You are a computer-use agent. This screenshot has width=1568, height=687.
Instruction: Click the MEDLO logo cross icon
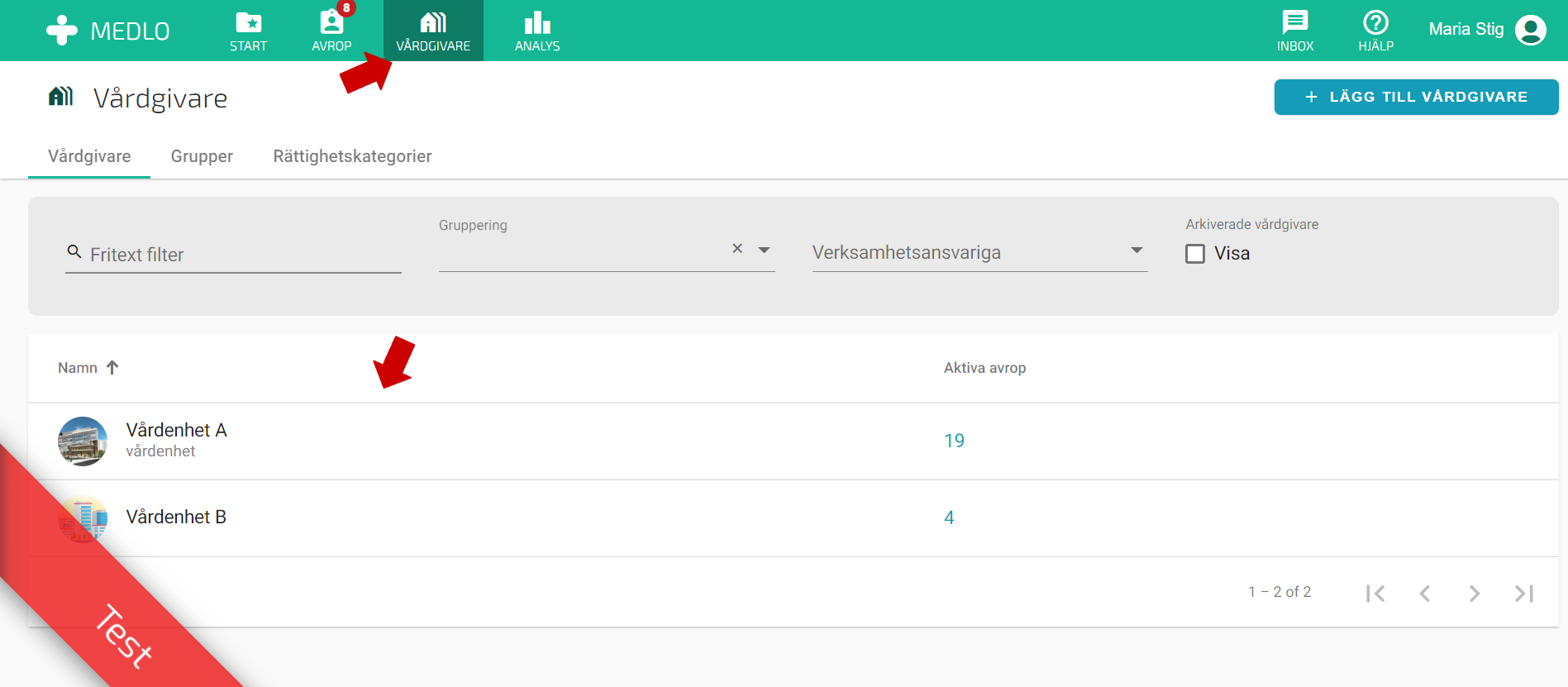62,31
